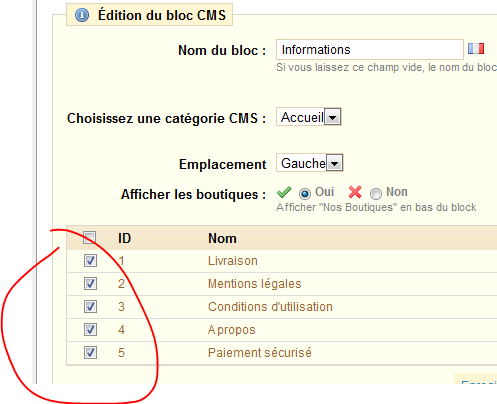Toggle checkbox for Conditions d'utilisation
Image resolution: width=497 pixels, height=404 pixels.
(90, 306)
